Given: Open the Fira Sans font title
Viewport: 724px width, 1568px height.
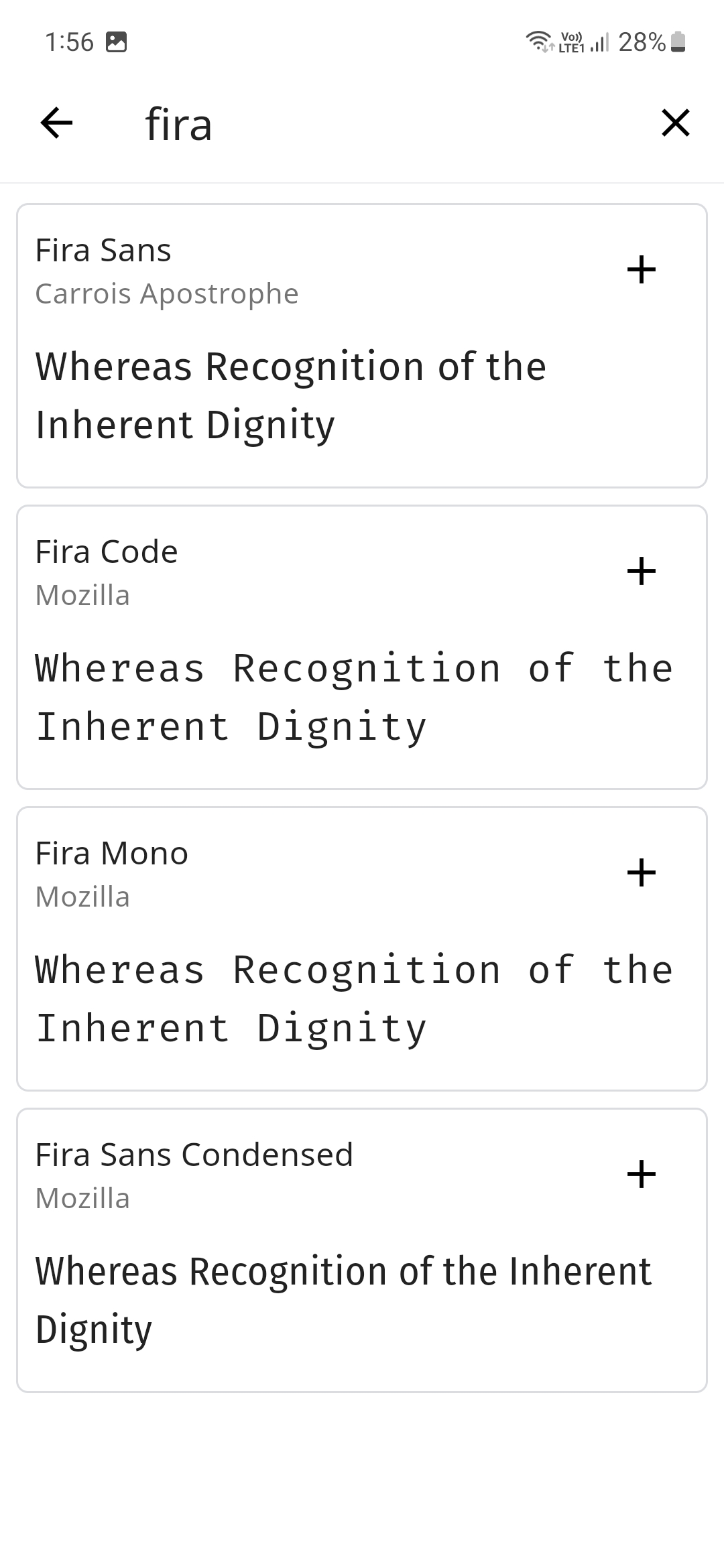Looking at the screenshot, I should [103, 251].
